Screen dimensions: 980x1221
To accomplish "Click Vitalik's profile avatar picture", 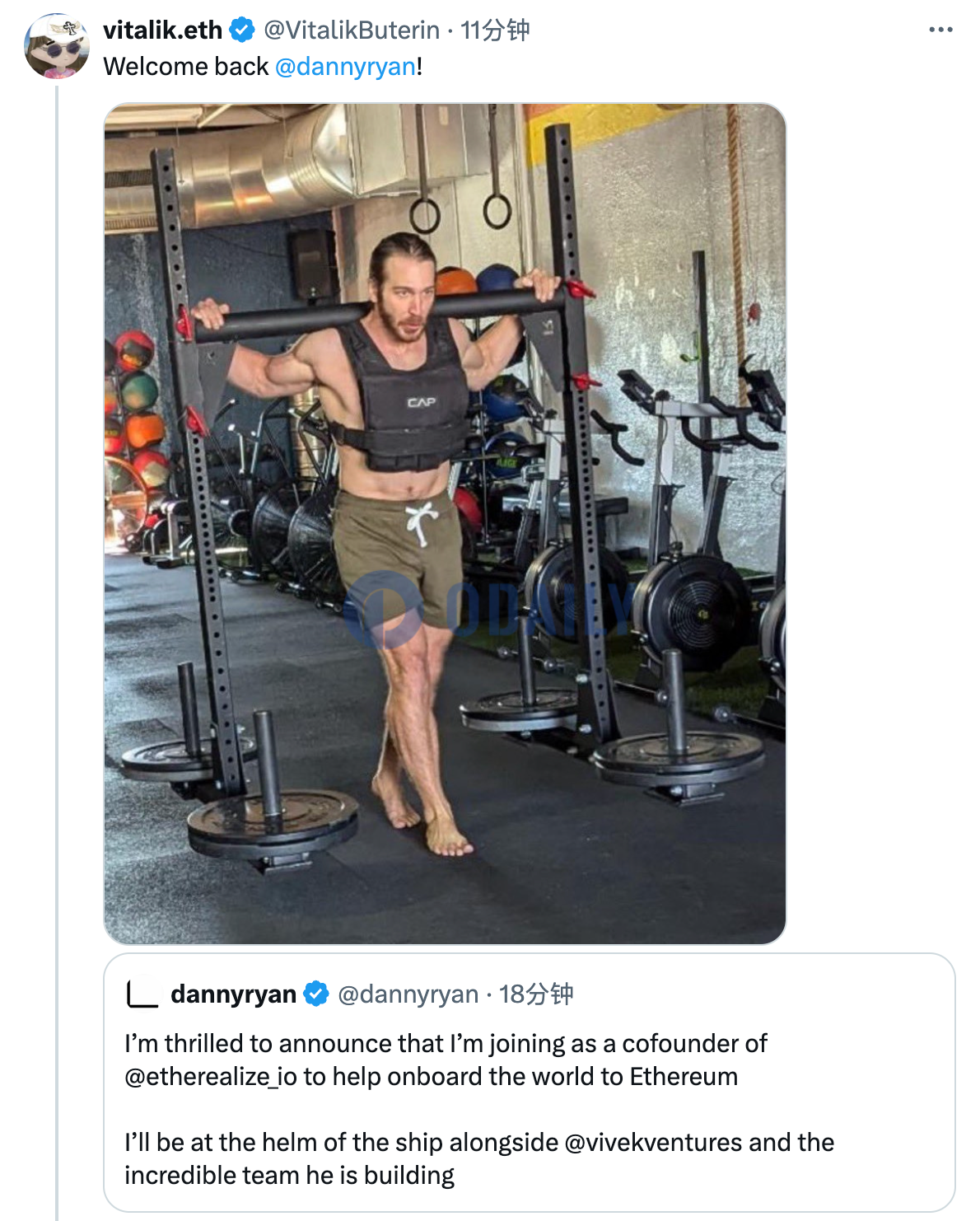I will point(57,46).
